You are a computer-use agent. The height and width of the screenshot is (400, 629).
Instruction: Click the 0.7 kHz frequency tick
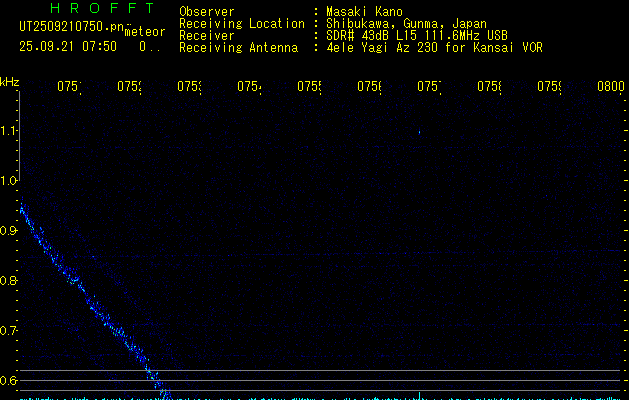(9, 330)
